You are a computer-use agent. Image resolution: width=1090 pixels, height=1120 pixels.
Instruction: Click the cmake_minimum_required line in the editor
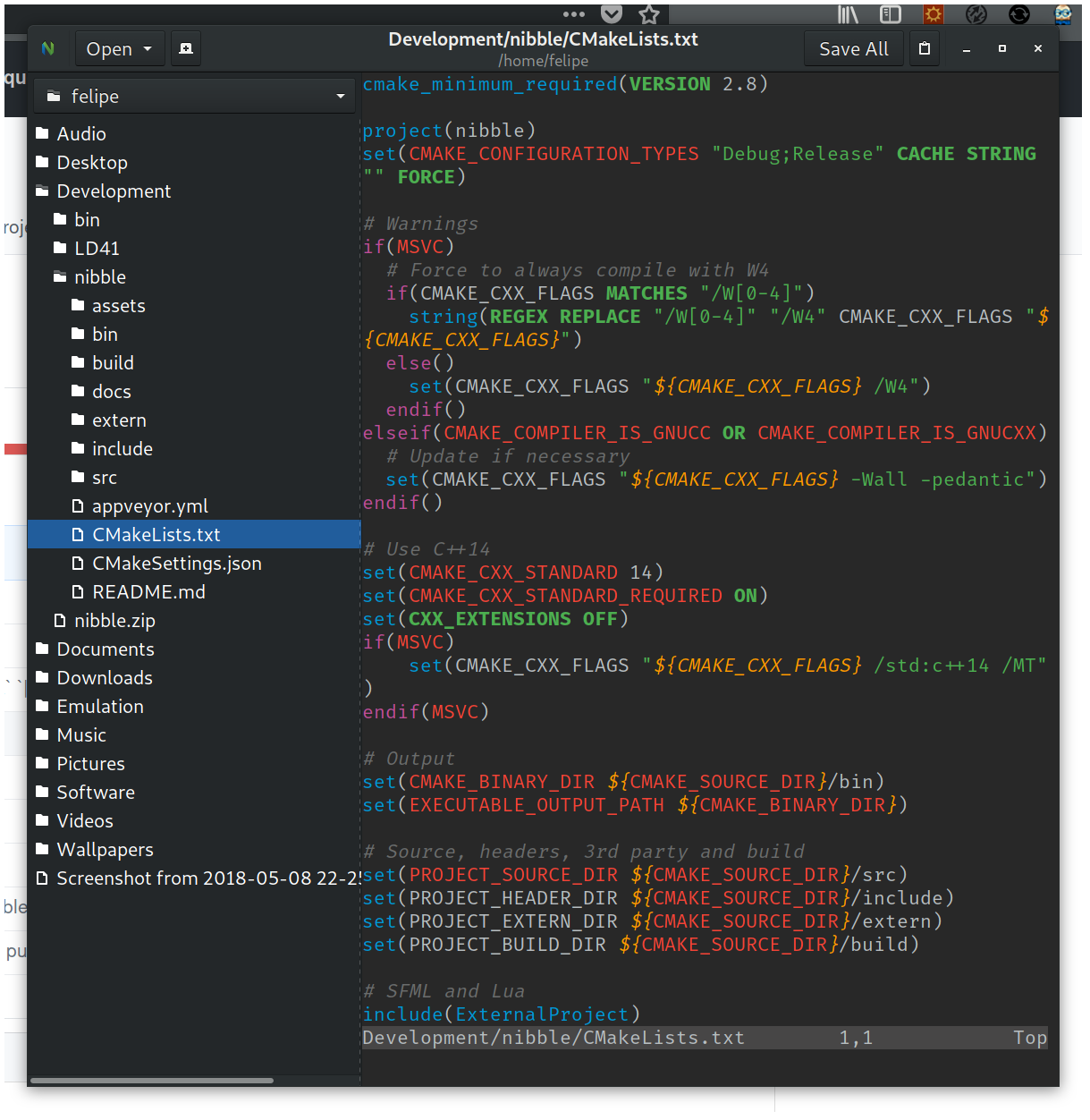pos(565,84)
